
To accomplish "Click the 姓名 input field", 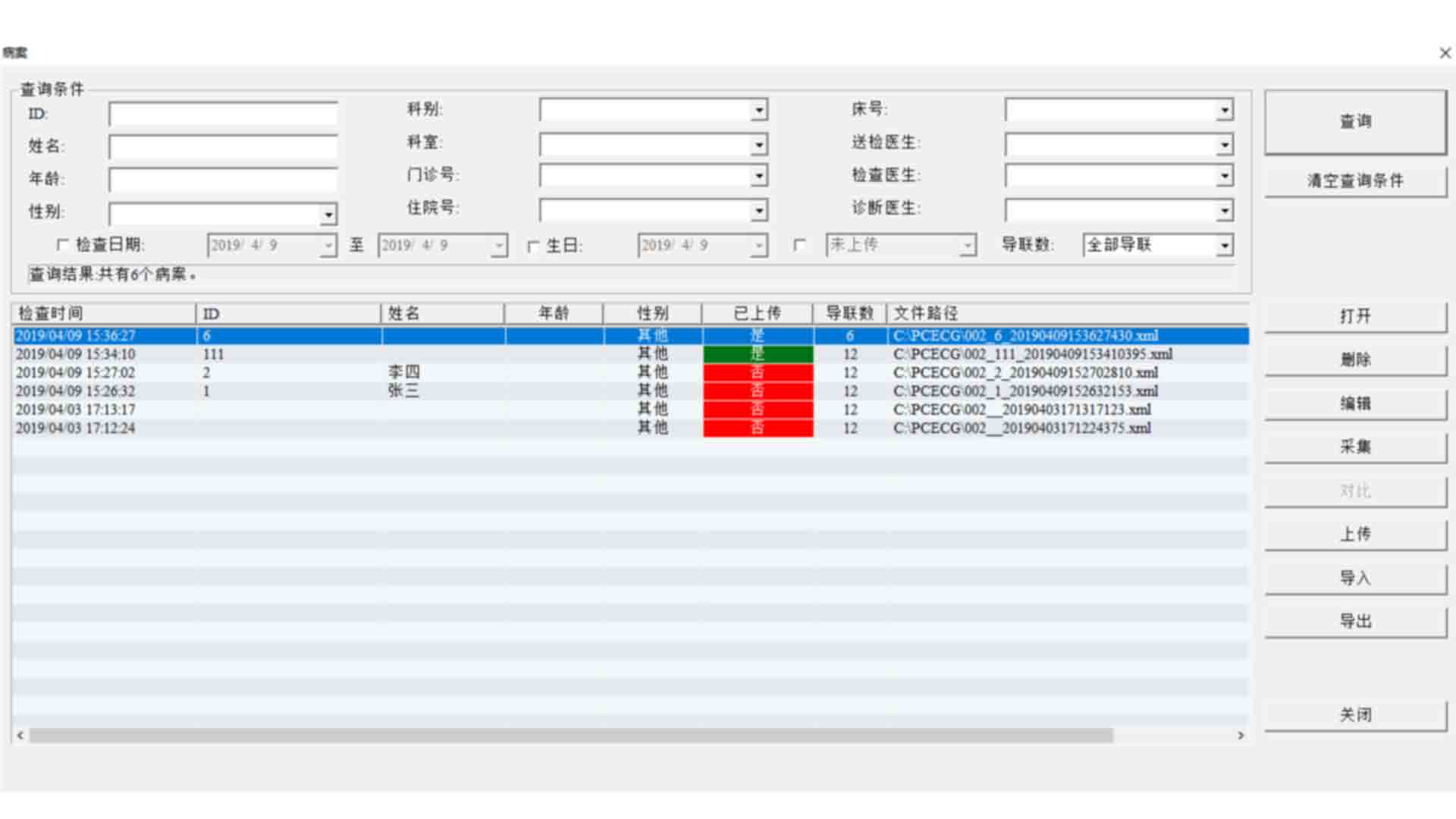I will [x=223, y=147].
